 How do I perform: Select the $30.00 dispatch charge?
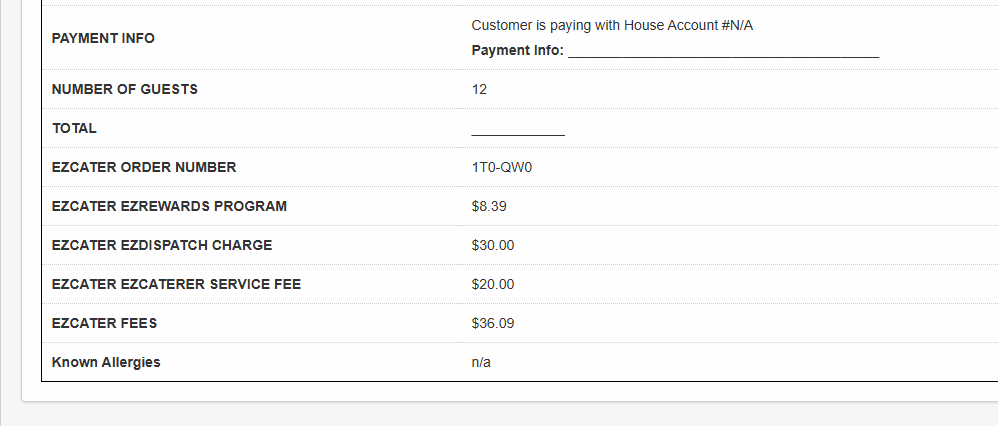(x=493, y=245)
